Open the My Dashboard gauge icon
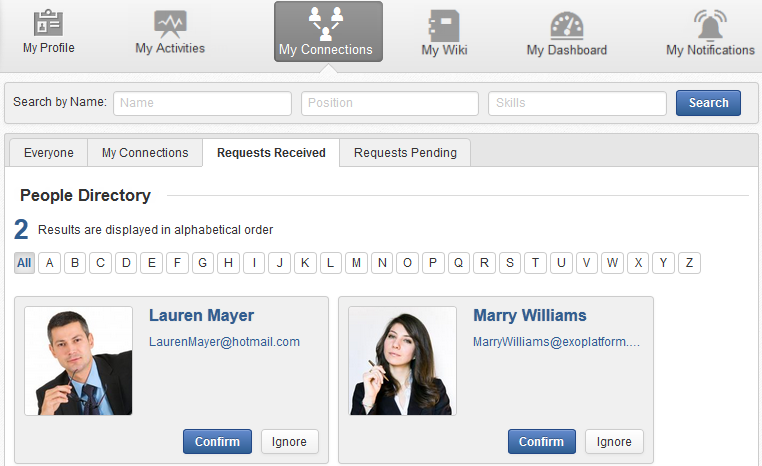 coord(566,25)
